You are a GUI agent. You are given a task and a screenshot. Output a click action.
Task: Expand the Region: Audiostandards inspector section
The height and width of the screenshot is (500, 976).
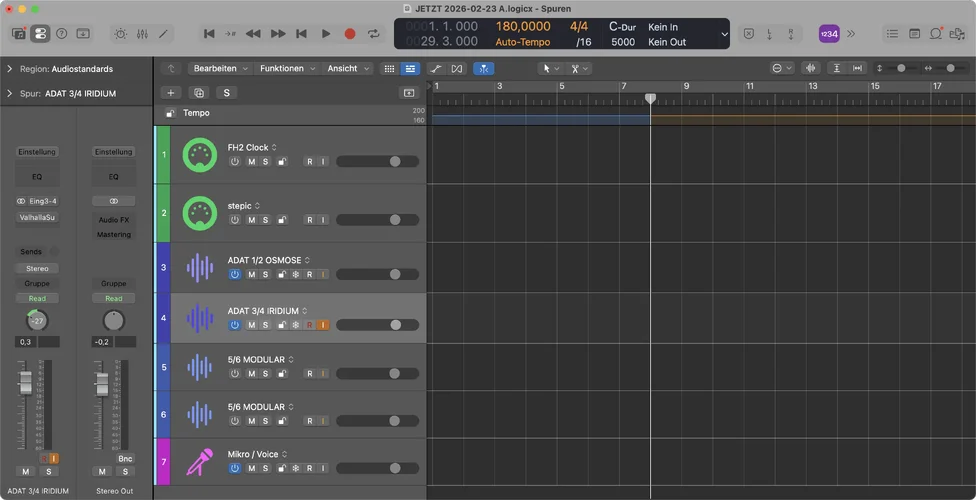(10, 69)
